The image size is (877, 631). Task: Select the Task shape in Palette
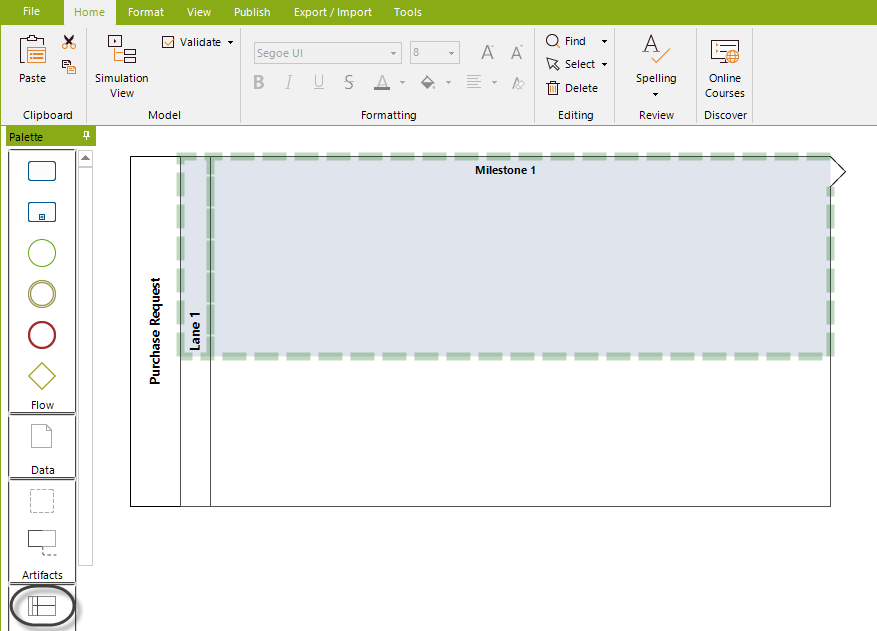pyautogui.click(x=42, y=171)
